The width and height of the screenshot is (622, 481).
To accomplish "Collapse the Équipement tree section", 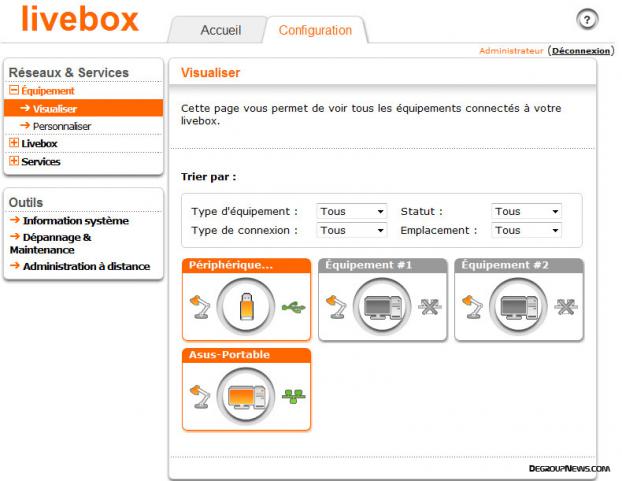I will (14, 91).
